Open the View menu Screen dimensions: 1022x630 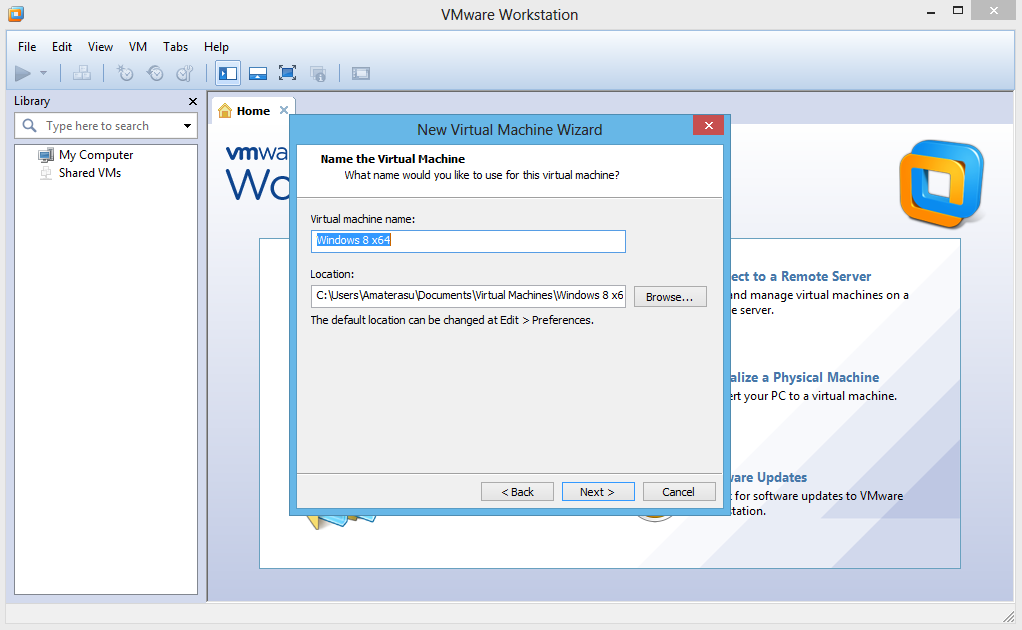pos(100,47)
